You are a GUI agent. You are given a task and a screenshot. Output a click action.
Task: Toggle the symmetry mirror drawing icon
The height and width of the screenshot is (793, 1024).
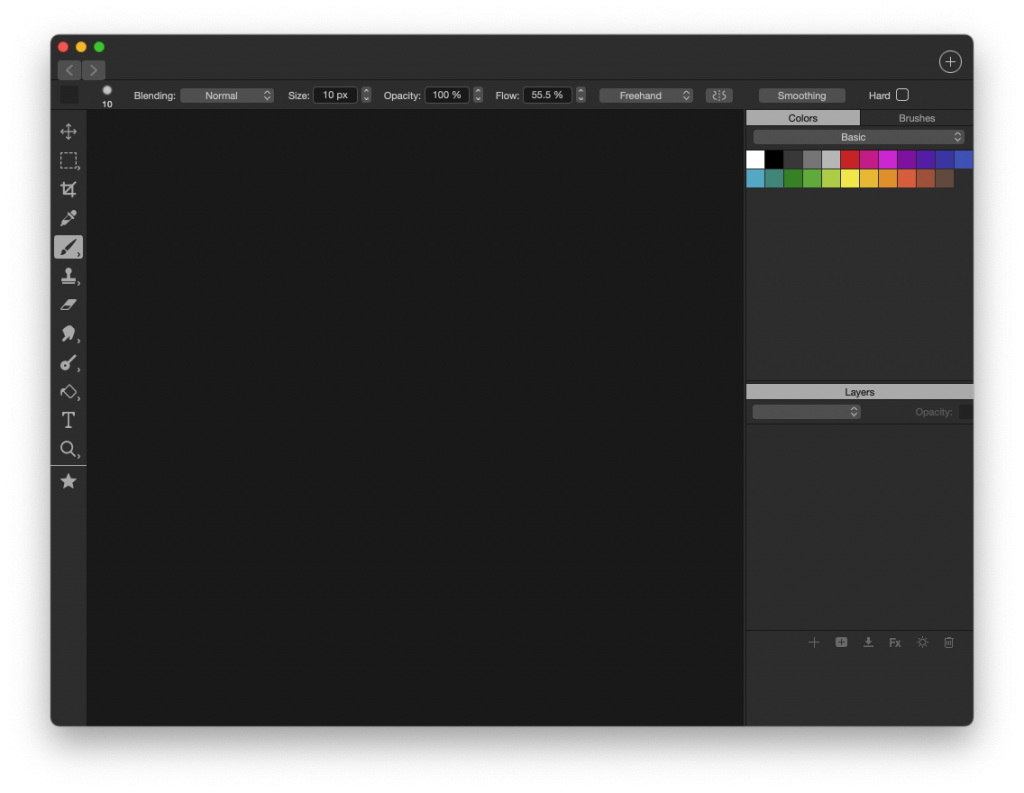(x=719, y=95)
